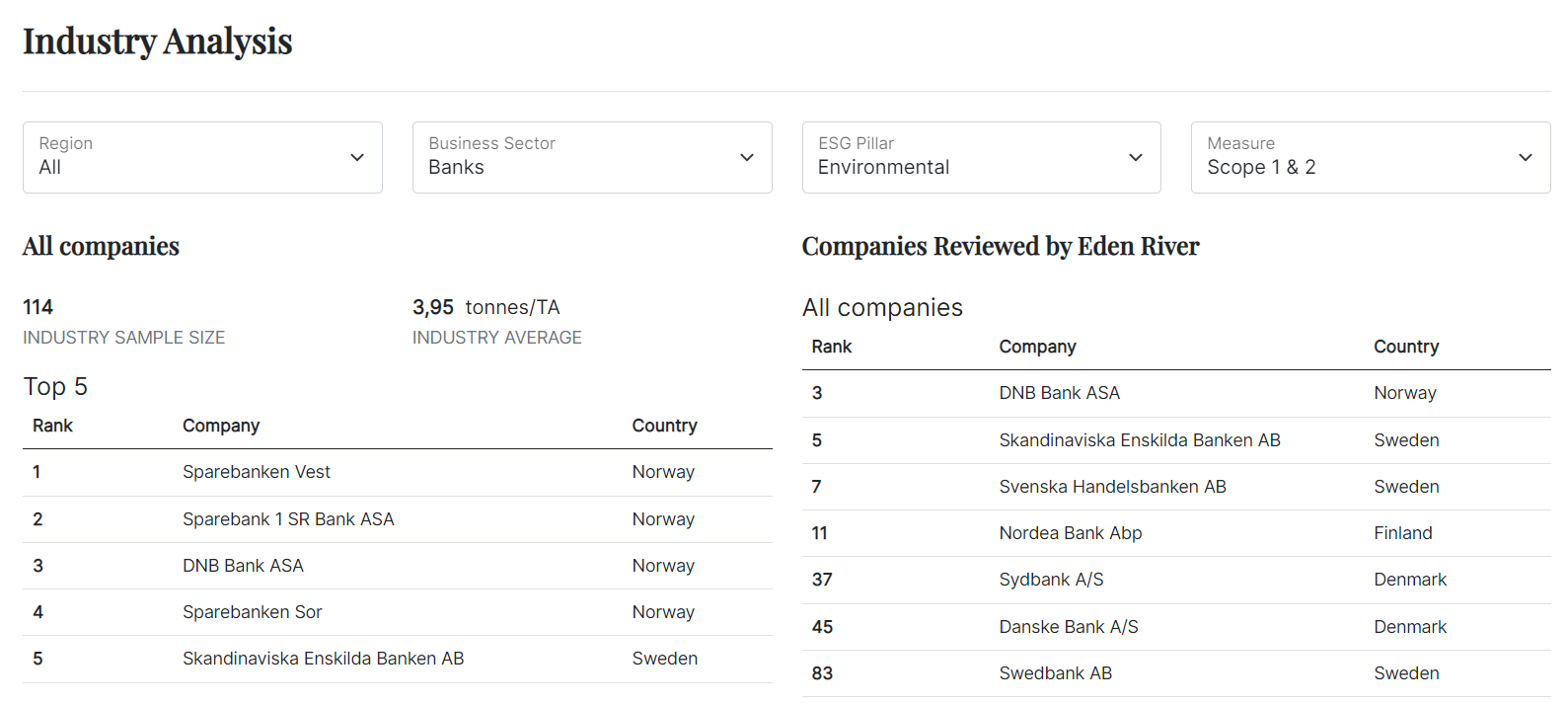Open the Region dropdown set to All
The height and width of the screenshot is (705, 1568).
point(202,157)
